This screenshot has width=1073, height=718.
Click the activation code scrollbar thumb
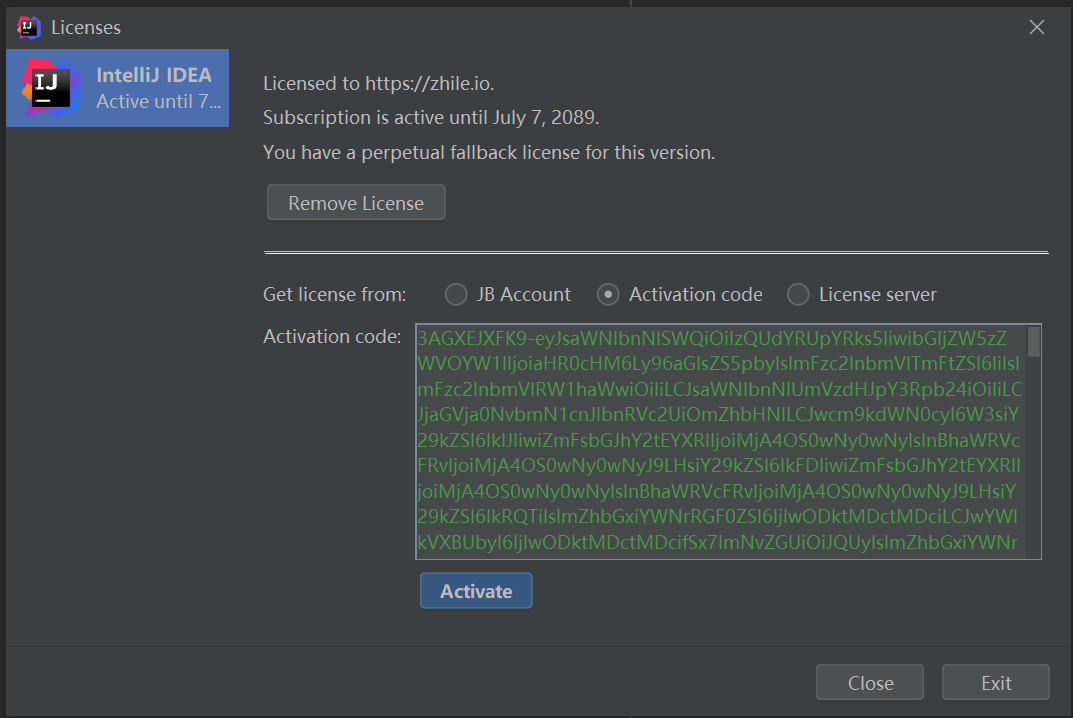click(x=1034, y=342)
